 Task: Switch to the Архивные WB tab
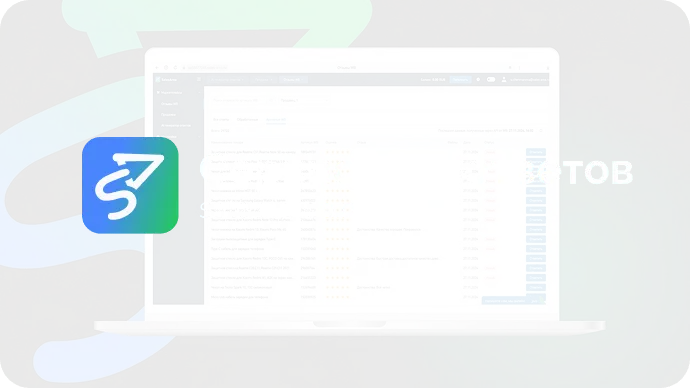(276, 120)
